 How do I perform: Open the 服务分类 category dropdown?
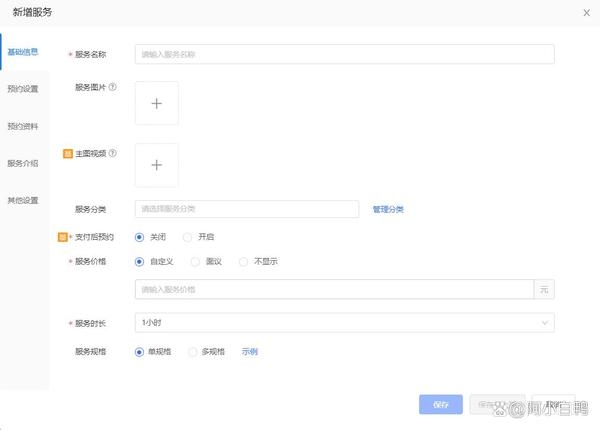tap(247, 209)
